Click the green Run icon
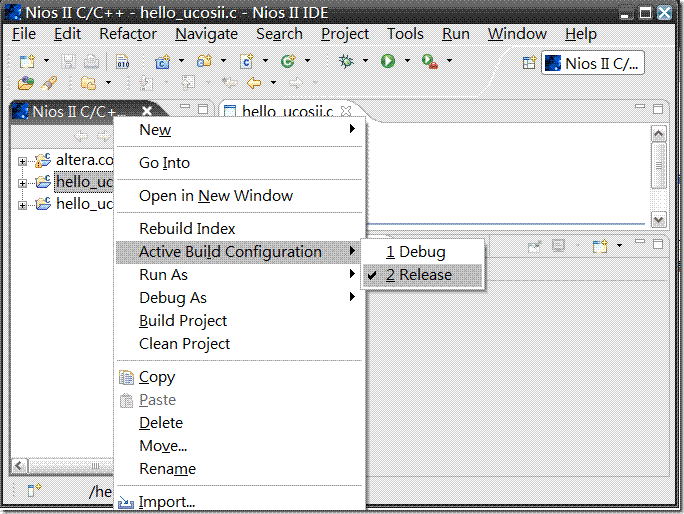 tap(388, 61)
